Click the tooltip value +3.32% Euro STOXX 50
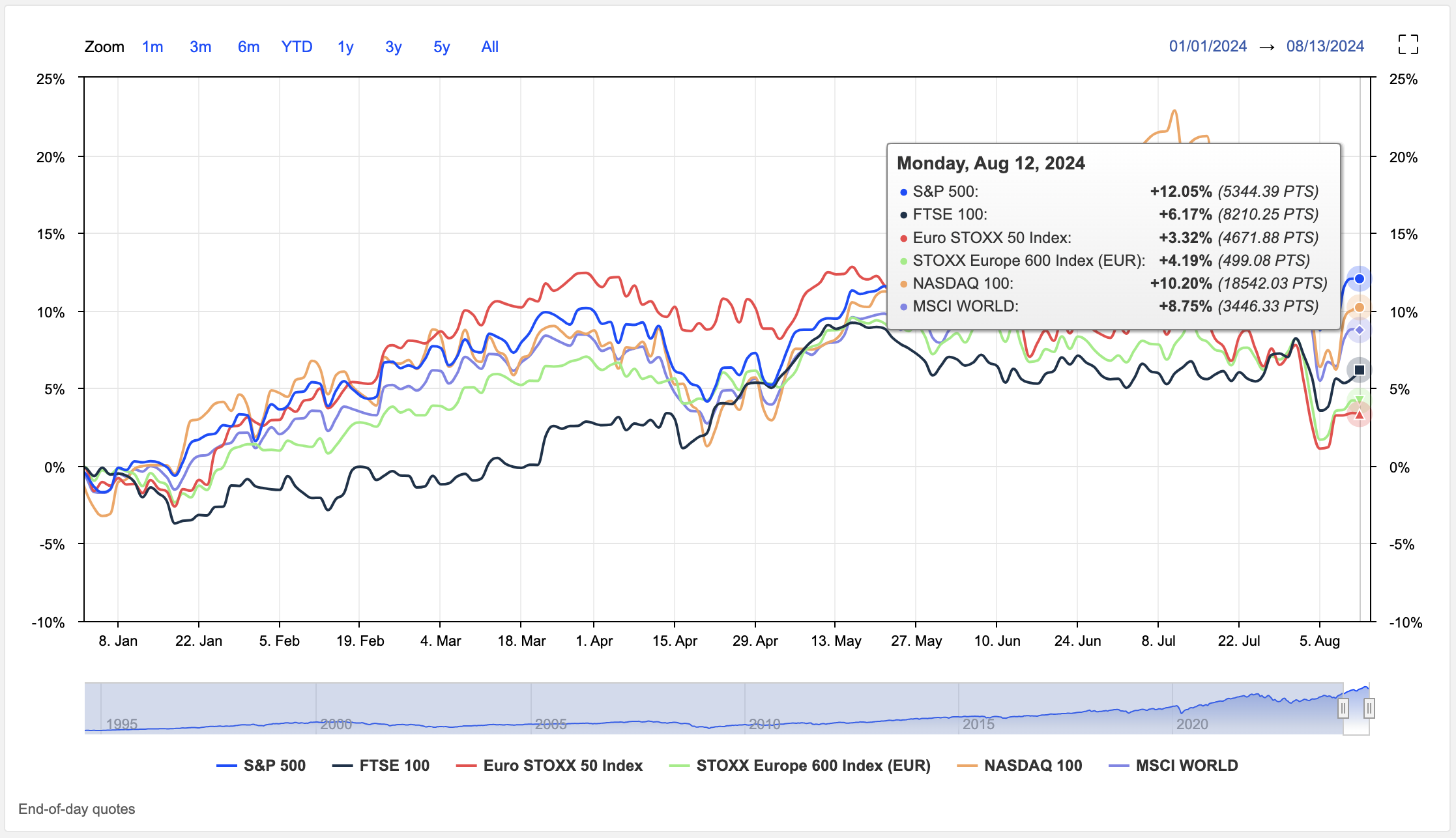The image size is (1456, 838). (x=1186, y=238)
